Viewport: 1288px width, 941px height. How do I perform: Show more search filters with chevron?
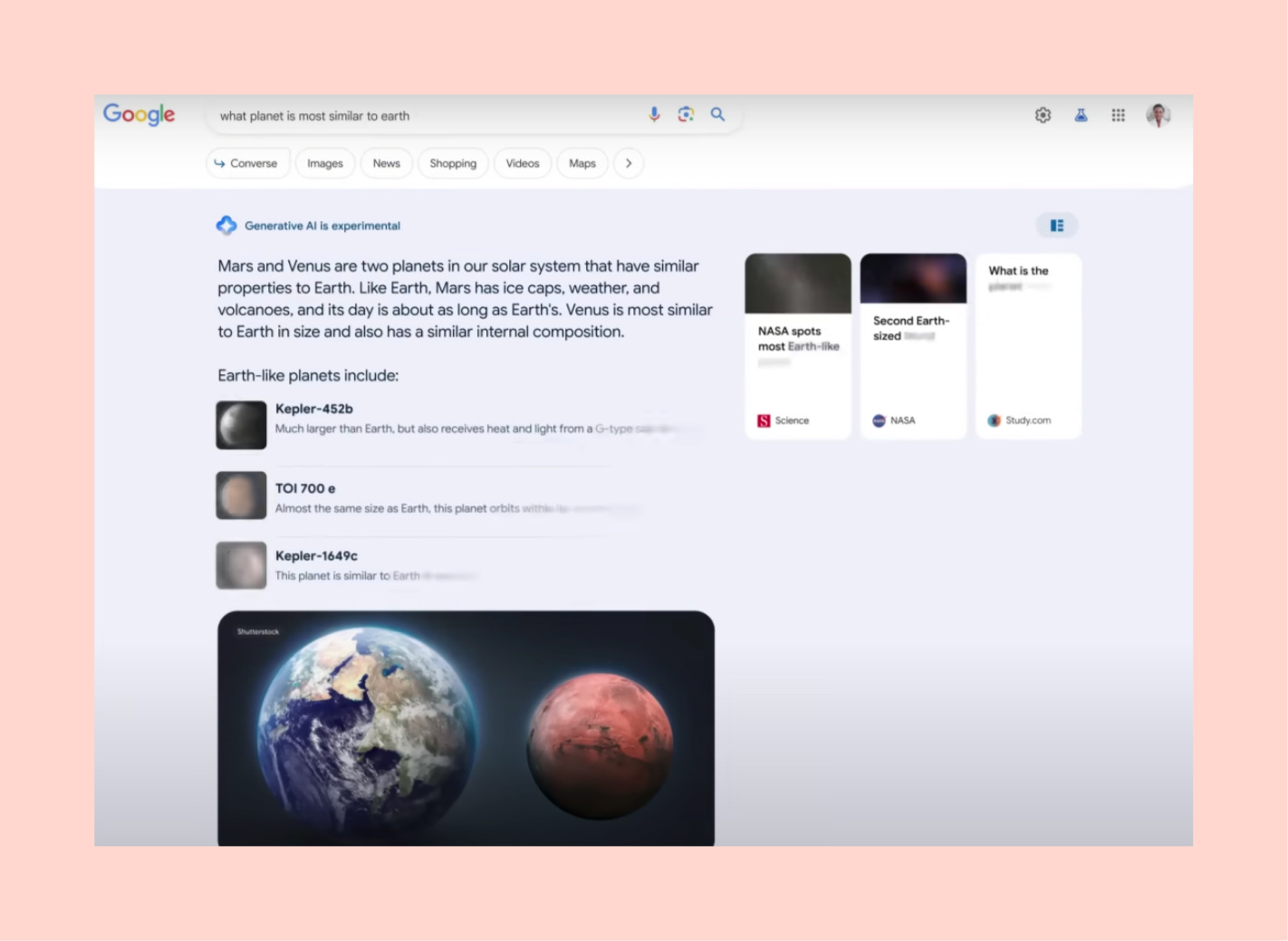tap(629, 163)
